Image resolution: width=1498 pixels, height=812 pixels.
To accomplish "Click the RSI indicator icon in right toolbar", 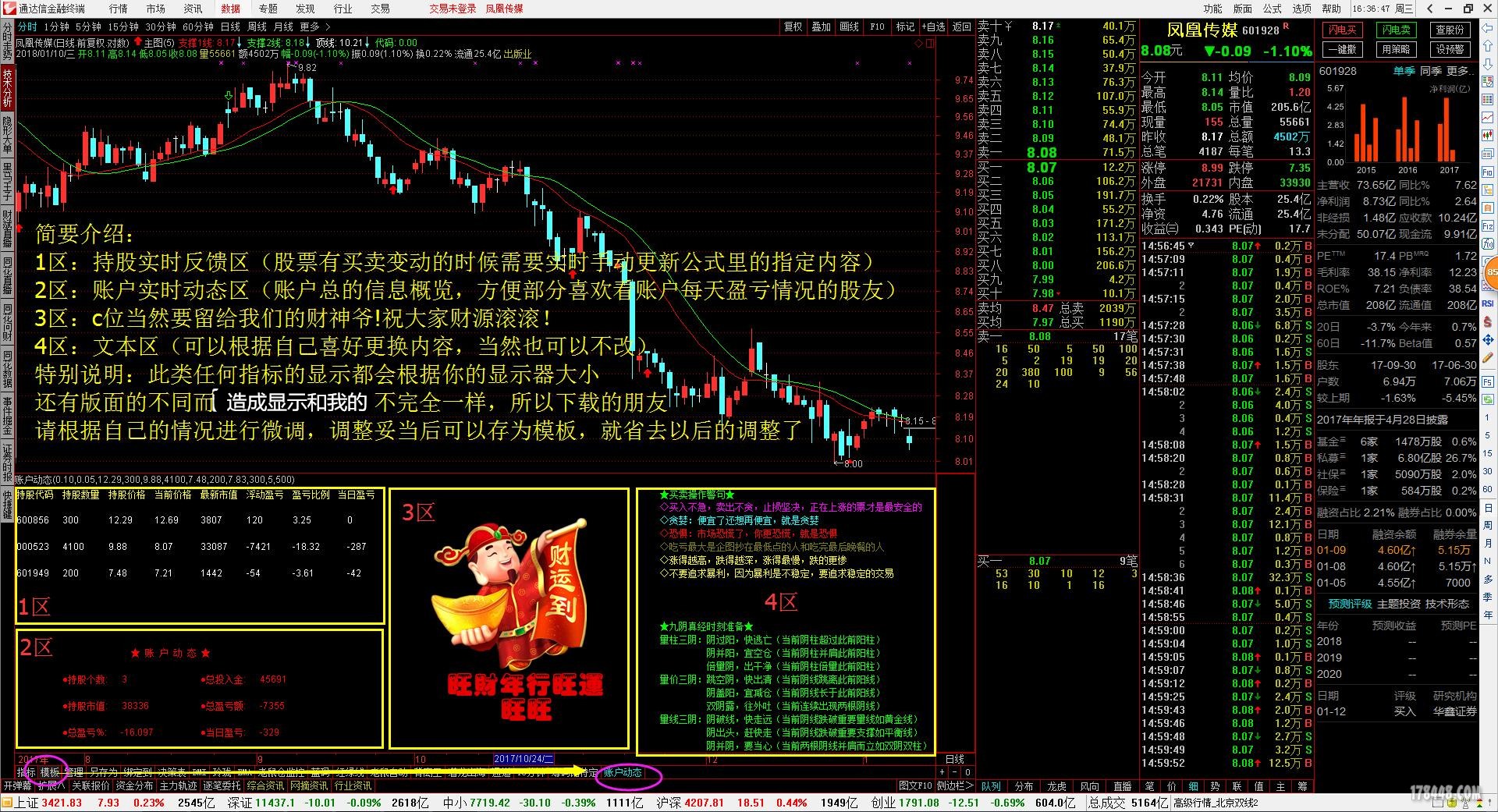I will [x=1488, y=303].
